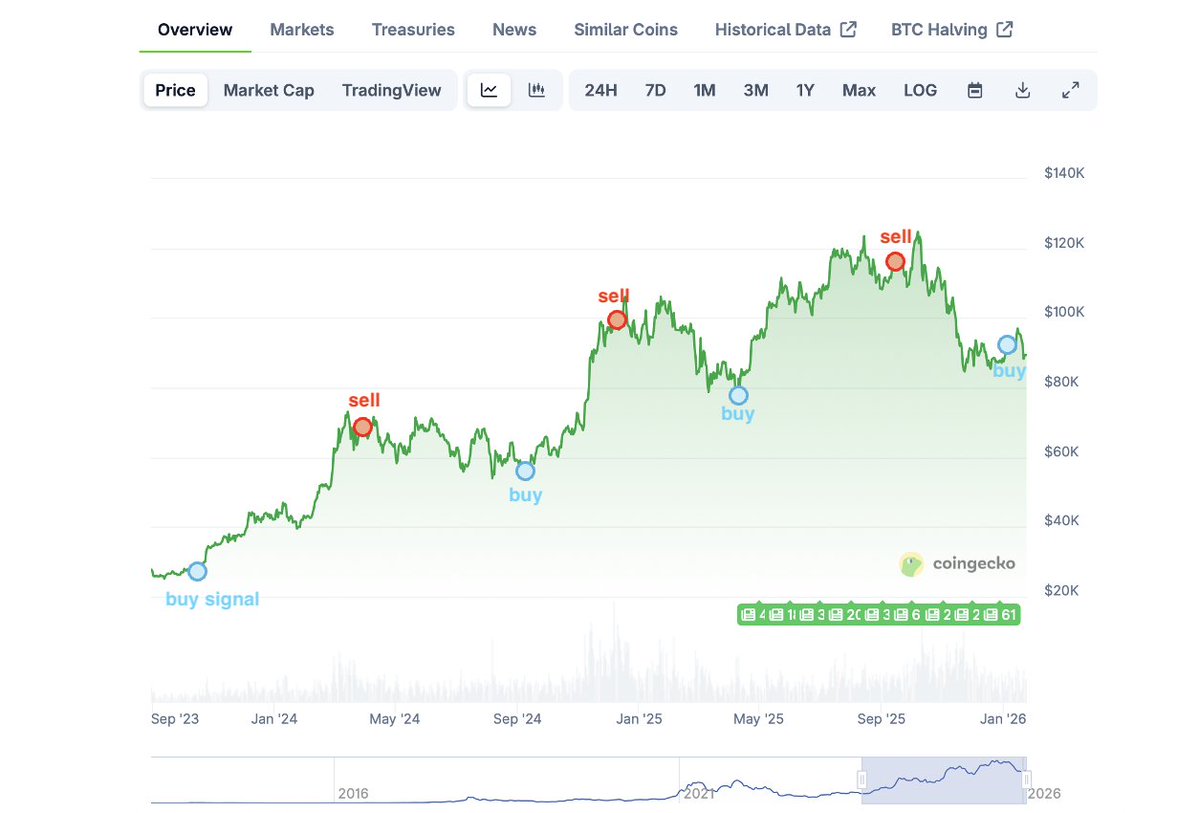The height and width of the screenshot is (813, 1199).
Task: Open the News tab
Action: (x=514, y=30)
